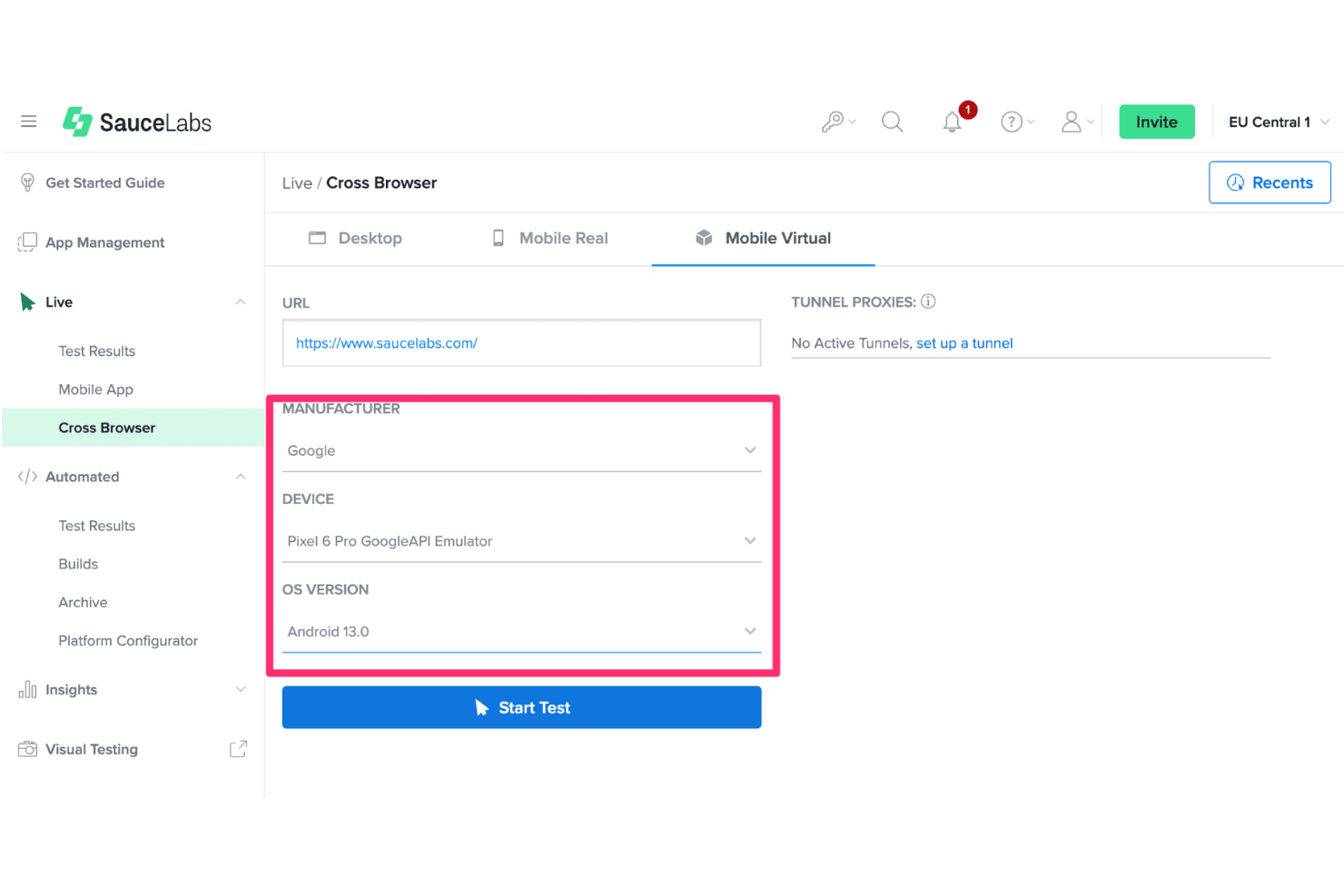Image resolution: width=1344 pixels, height=896 pixels.
Task: Click the URL input field
Action: click(521, 343)
